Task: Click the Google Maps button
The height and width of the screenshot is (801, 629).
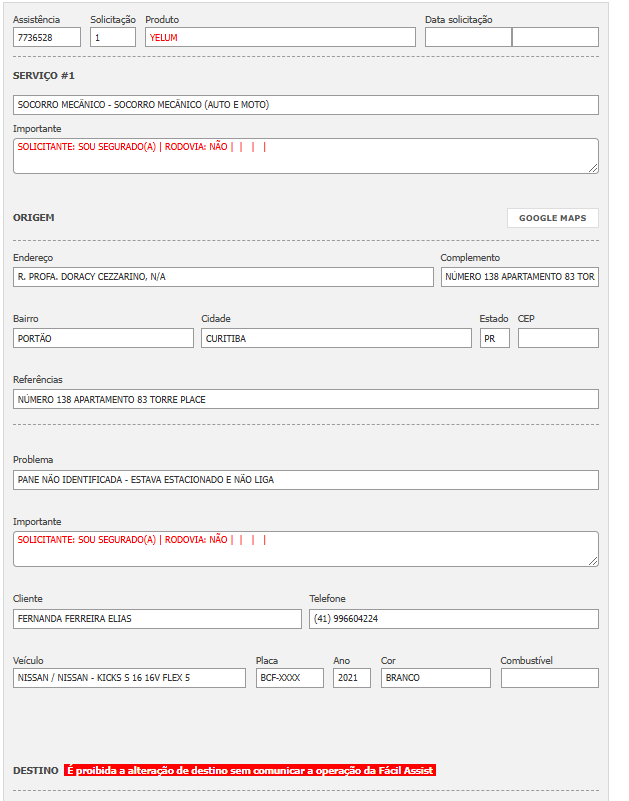Action: pos(552,218)
